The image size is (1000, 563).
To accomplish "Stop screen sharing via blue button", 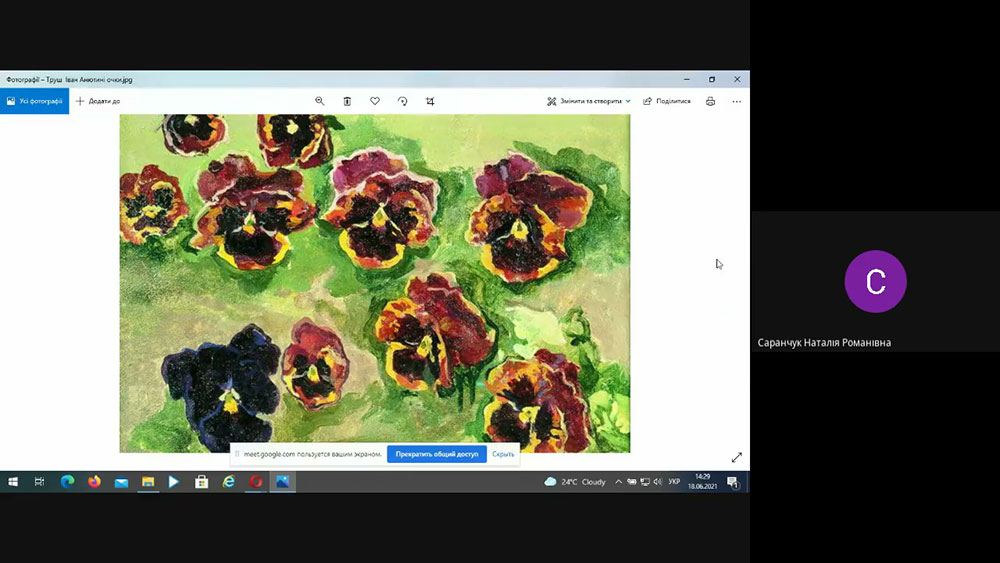I will coord(437,454).
